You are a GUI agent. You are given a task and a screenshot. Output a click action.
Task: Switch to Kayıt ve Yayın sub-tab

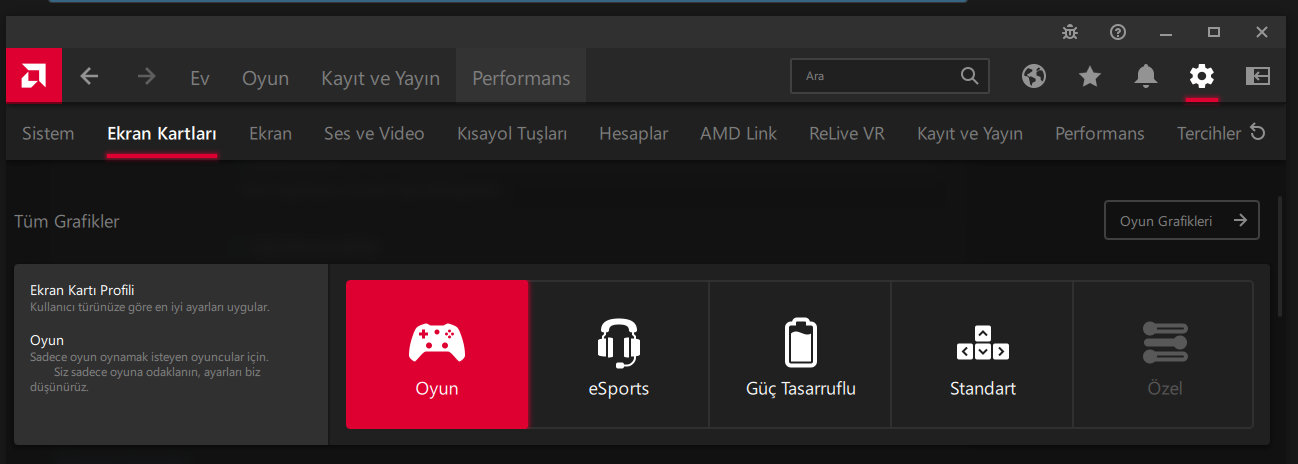point(970,133)
